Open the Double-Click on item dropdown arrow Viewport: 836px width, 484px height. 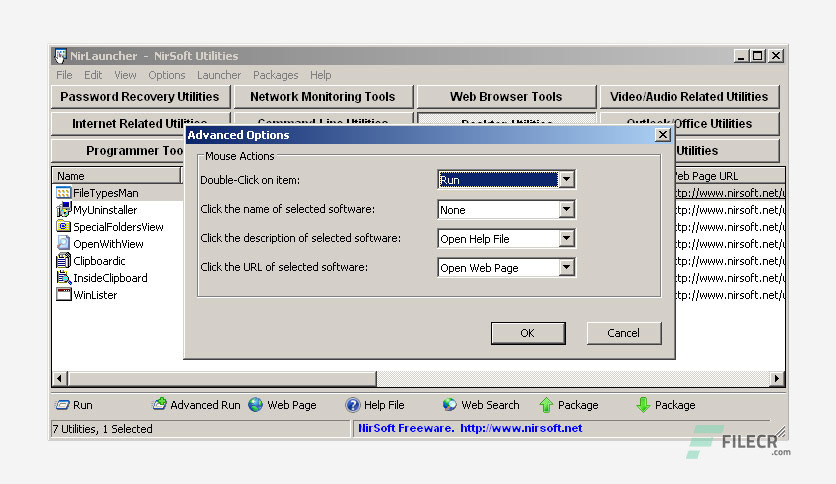pyautogui.click(x=566, y=180)
